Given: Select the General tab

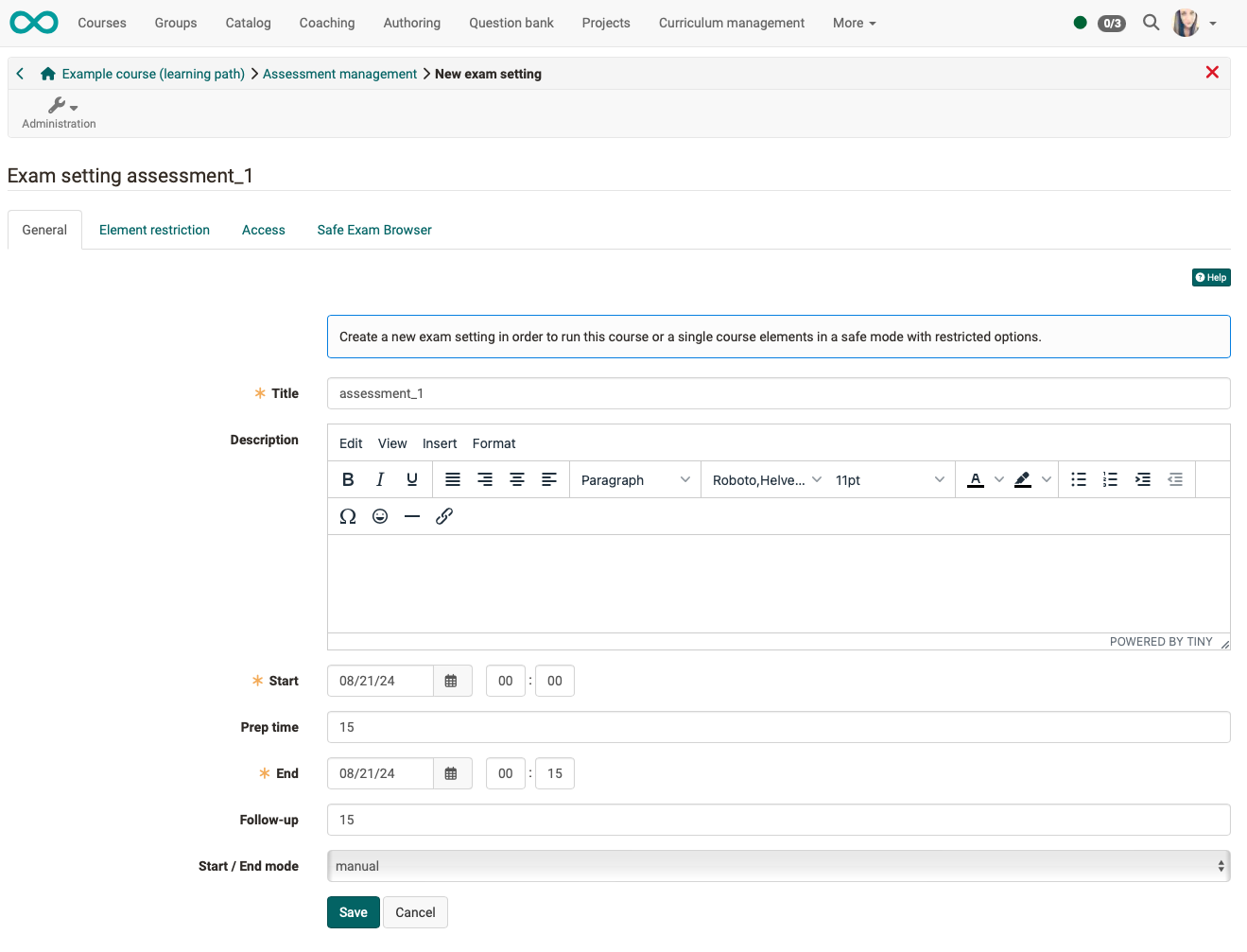Looking at the screenshot, I should click(x=44, y=230).
